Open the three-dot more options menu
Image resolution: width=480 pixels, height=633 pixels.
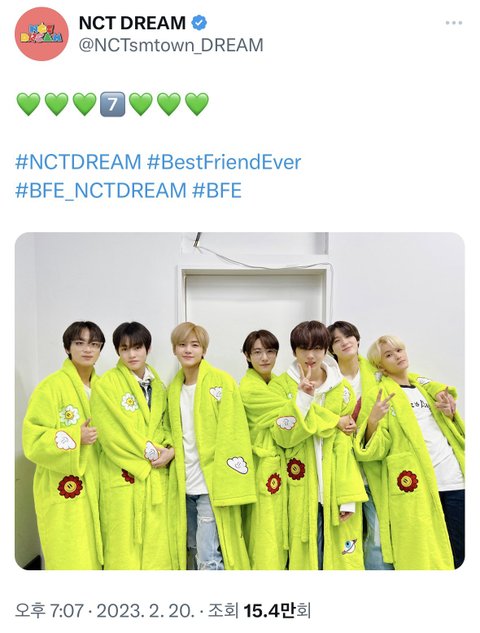[x=454, y=23]
